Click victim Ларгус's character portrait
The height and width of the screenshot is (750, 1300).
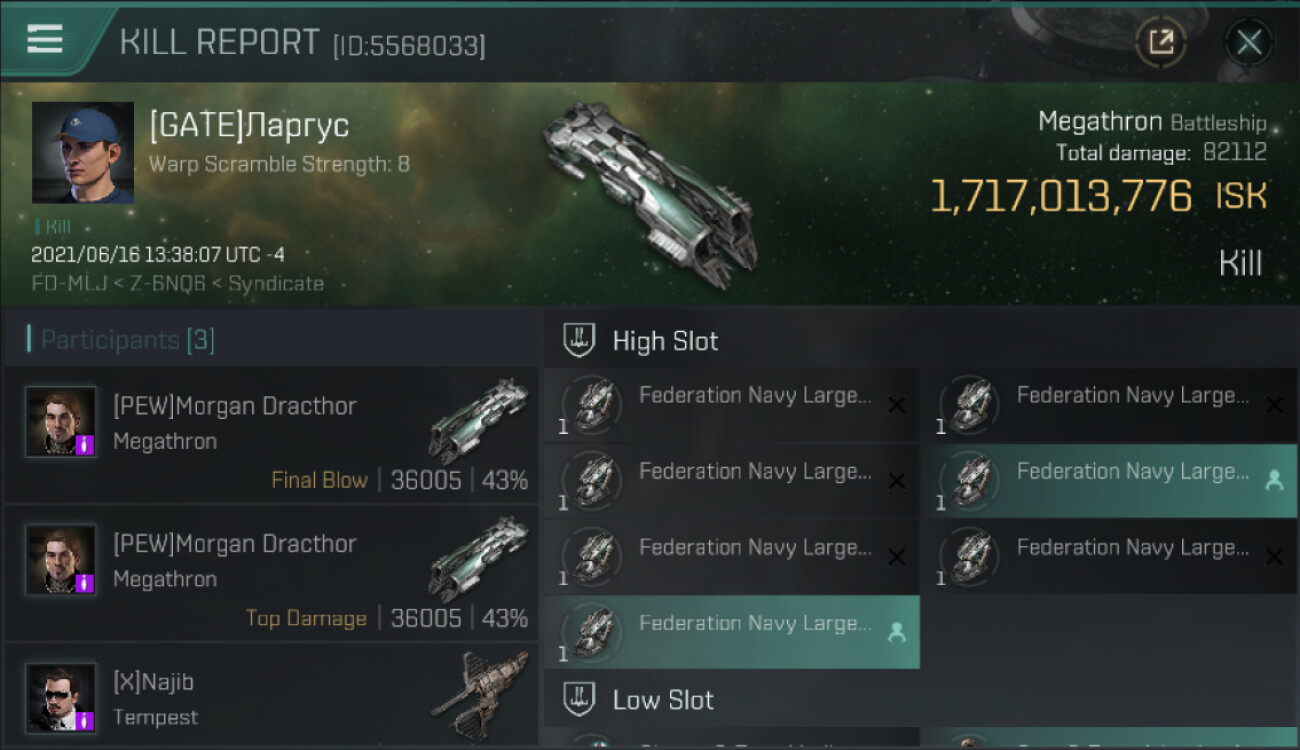point(83,152)
